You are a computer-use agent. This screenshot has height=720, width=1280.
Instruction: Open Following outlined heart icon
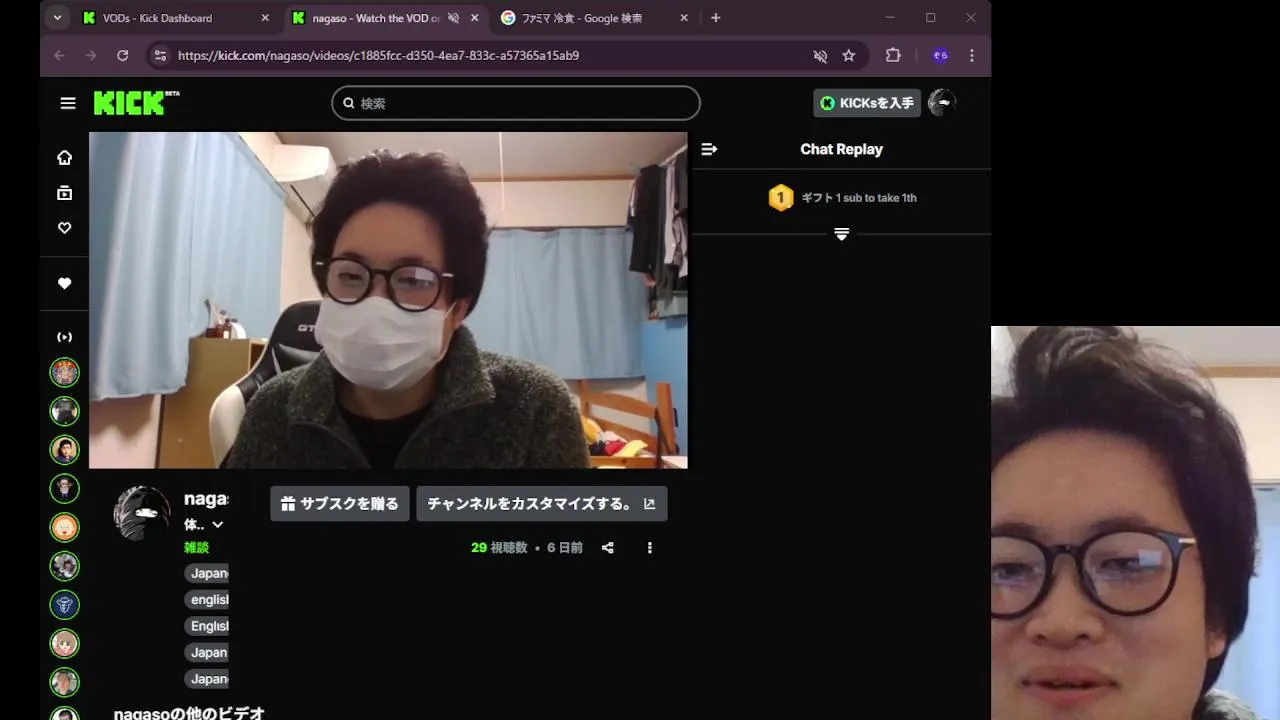[x=64, y=228]
